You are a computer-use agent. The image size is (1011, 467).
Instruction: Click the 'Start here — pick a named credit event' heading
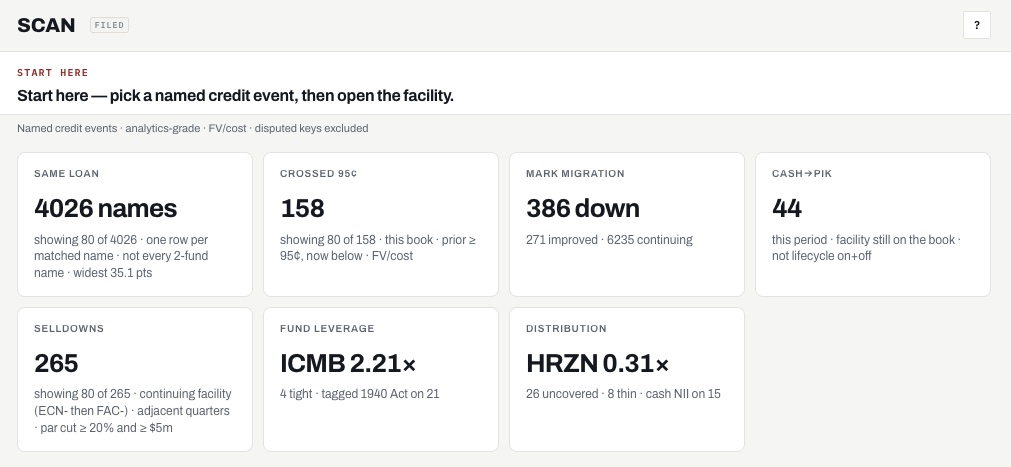tap(235, 95)
